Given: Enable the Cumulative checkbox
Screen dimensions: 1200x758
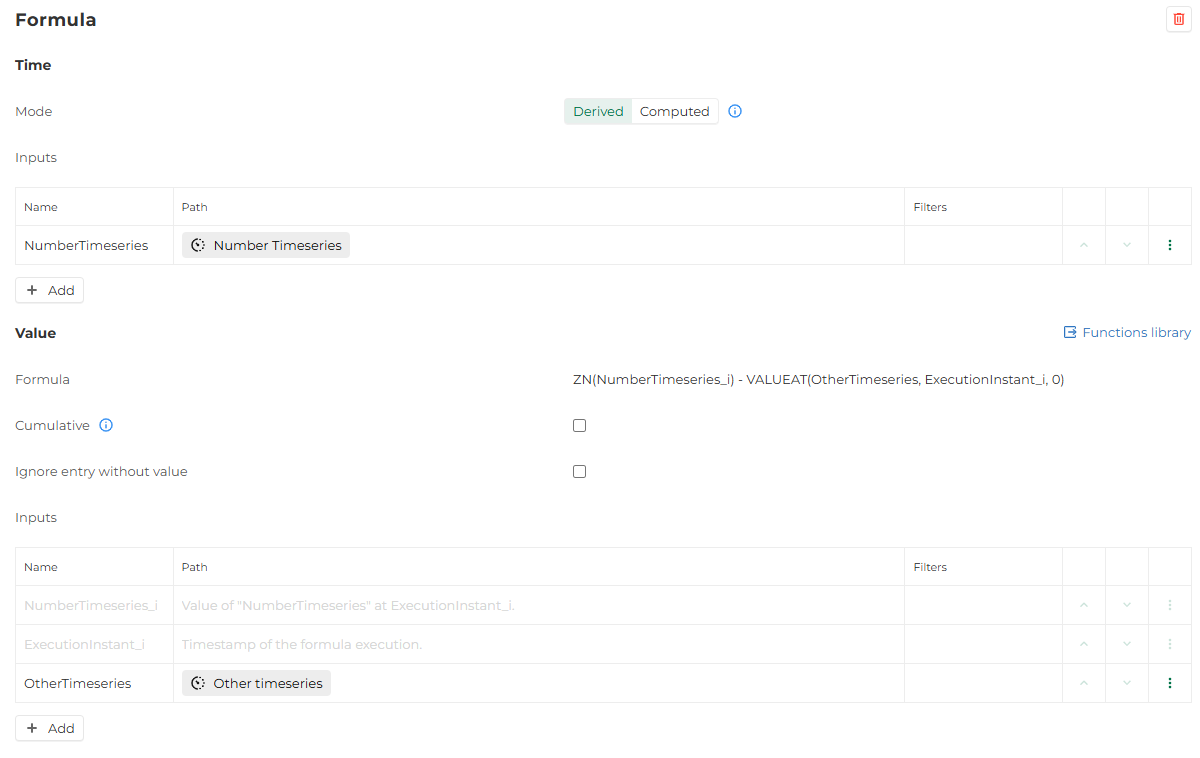Looking at the screenshot, I should coord(579,425).
